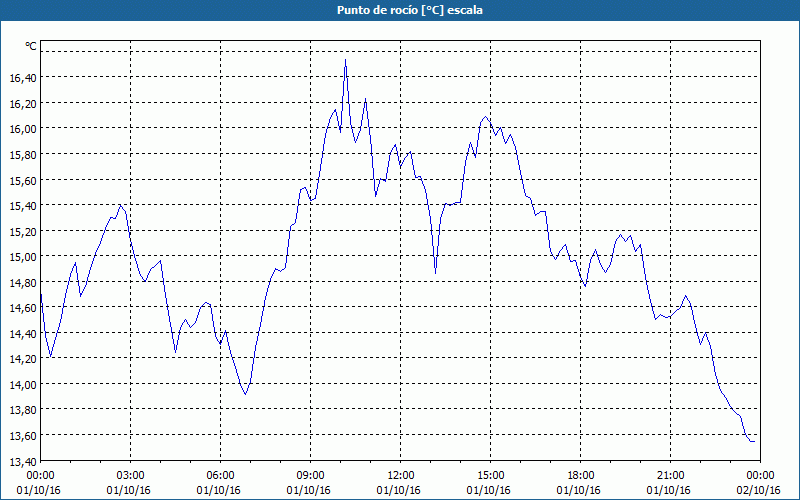800x500 pixels.
Task: Select the 14,40 y-axis value
Action: click(23, 334)
